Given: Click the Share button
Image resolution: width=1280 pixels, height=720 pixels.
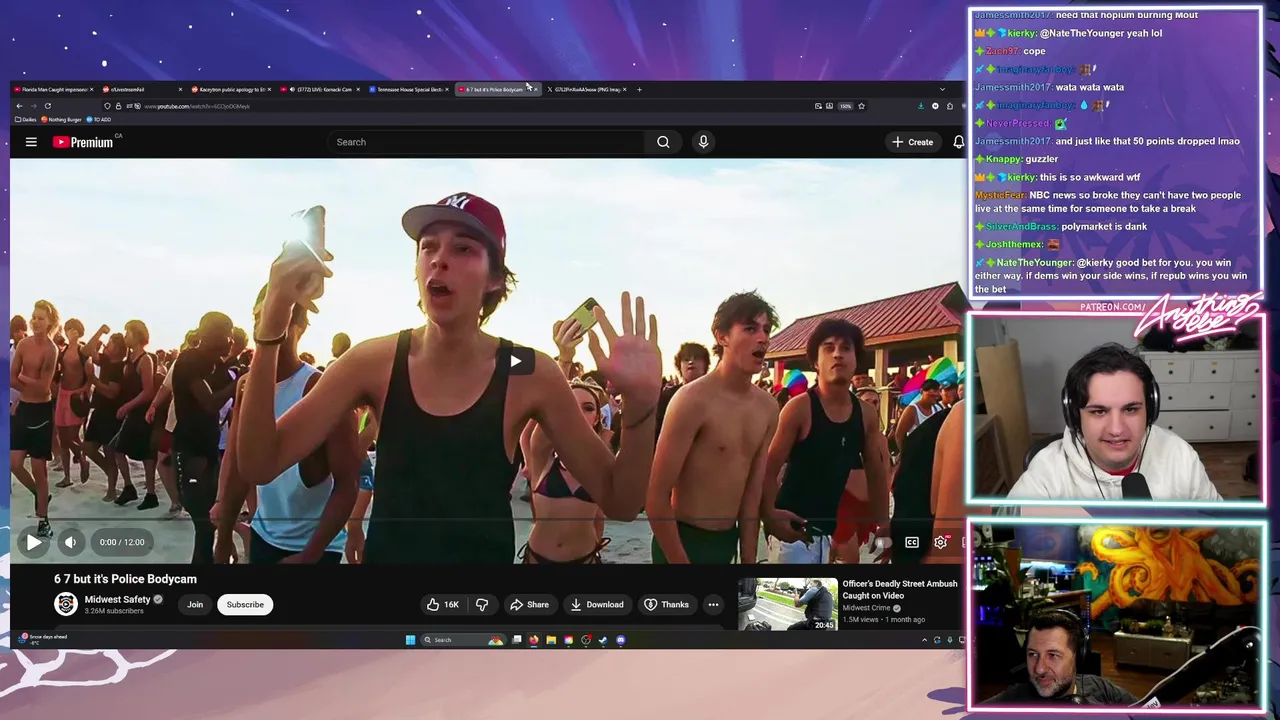Looking at the screenshot, I should 529,604.
